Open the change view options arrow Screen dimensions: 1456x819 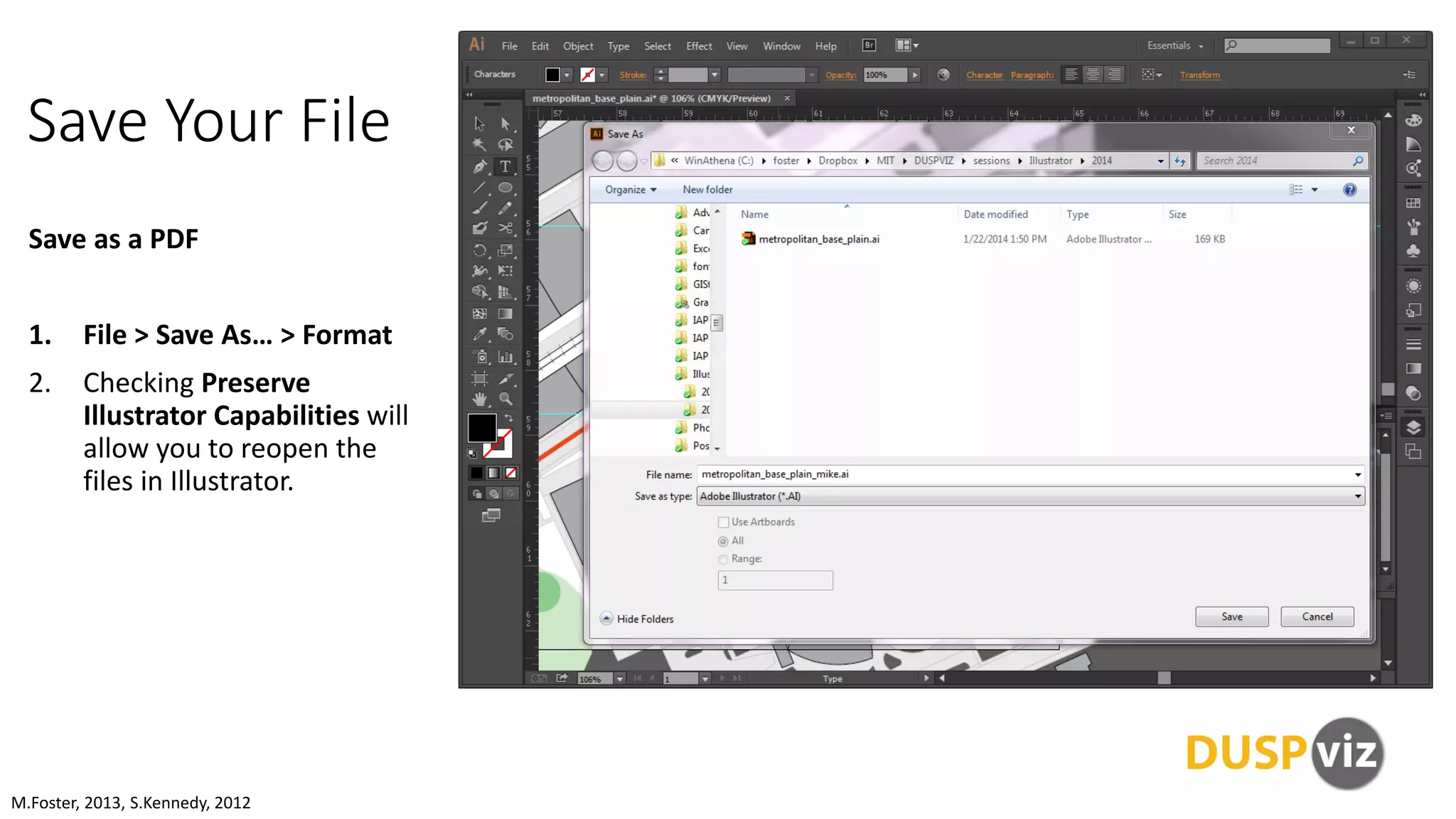point(1315,190)
